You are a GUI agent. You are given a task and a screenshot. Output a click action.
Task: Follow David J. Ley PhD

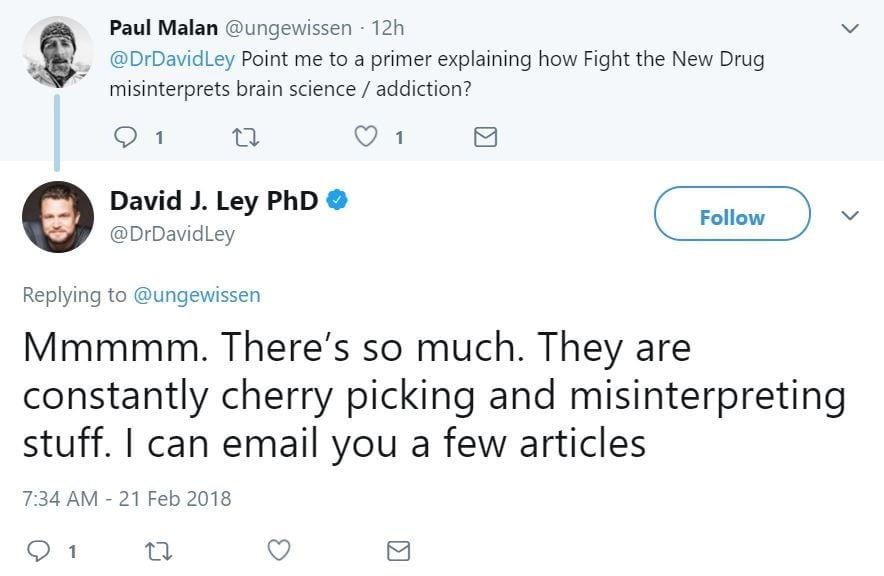pos(731,218)
